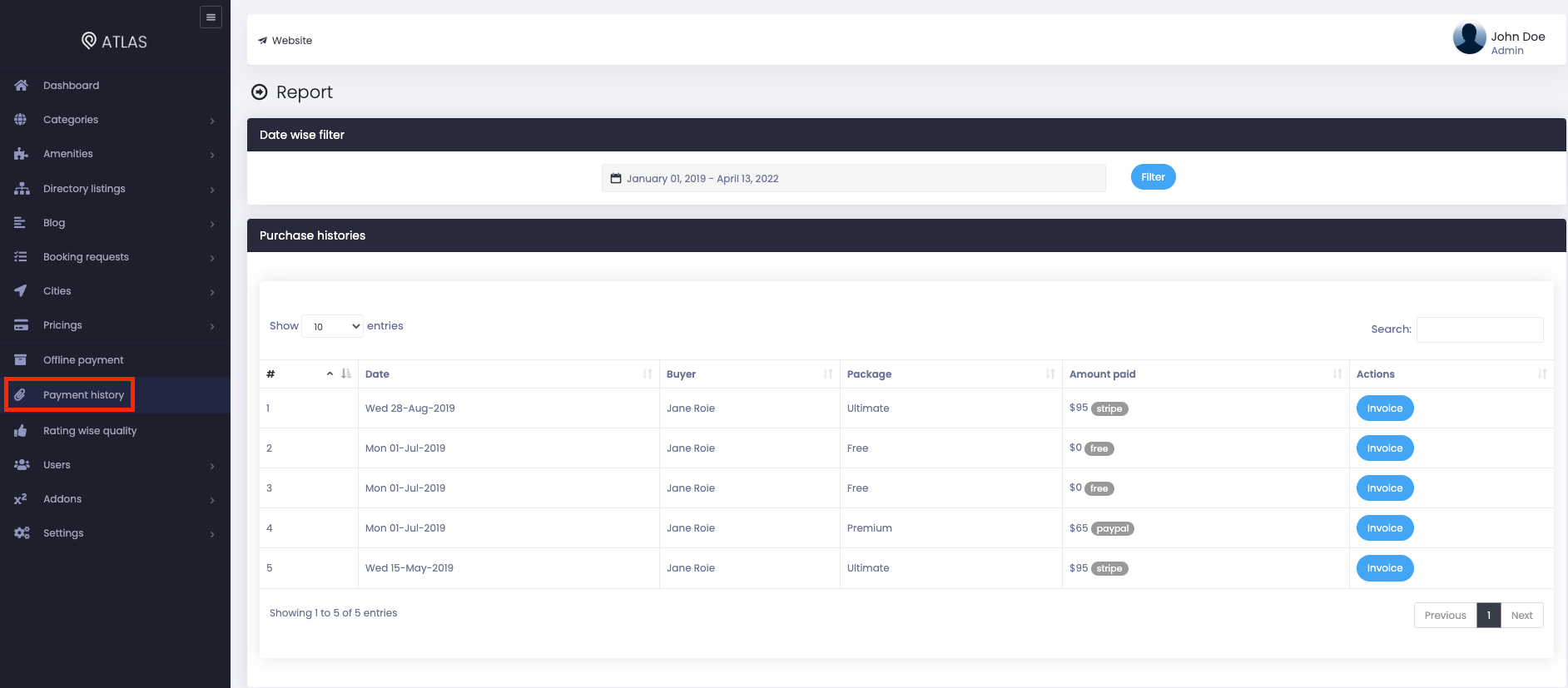The height and width of the screenshot is (688, 1568).
Task: Open Invoice for row 3 Free purchase
Action: pyautogui.click(x=1385, y=488)
